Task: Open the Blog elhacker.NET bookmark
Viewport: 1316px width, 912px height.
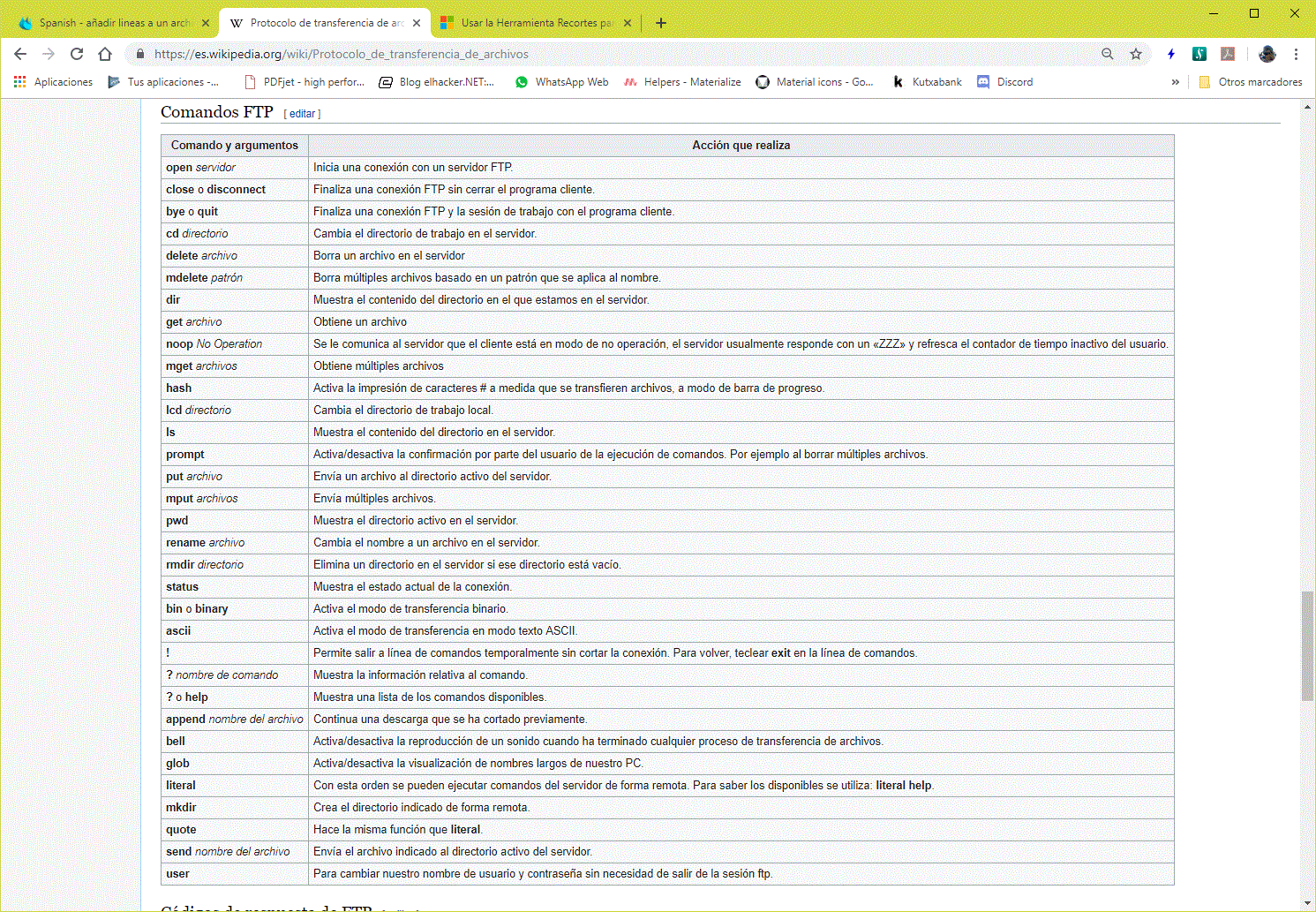Action: [x=437, y=82]
